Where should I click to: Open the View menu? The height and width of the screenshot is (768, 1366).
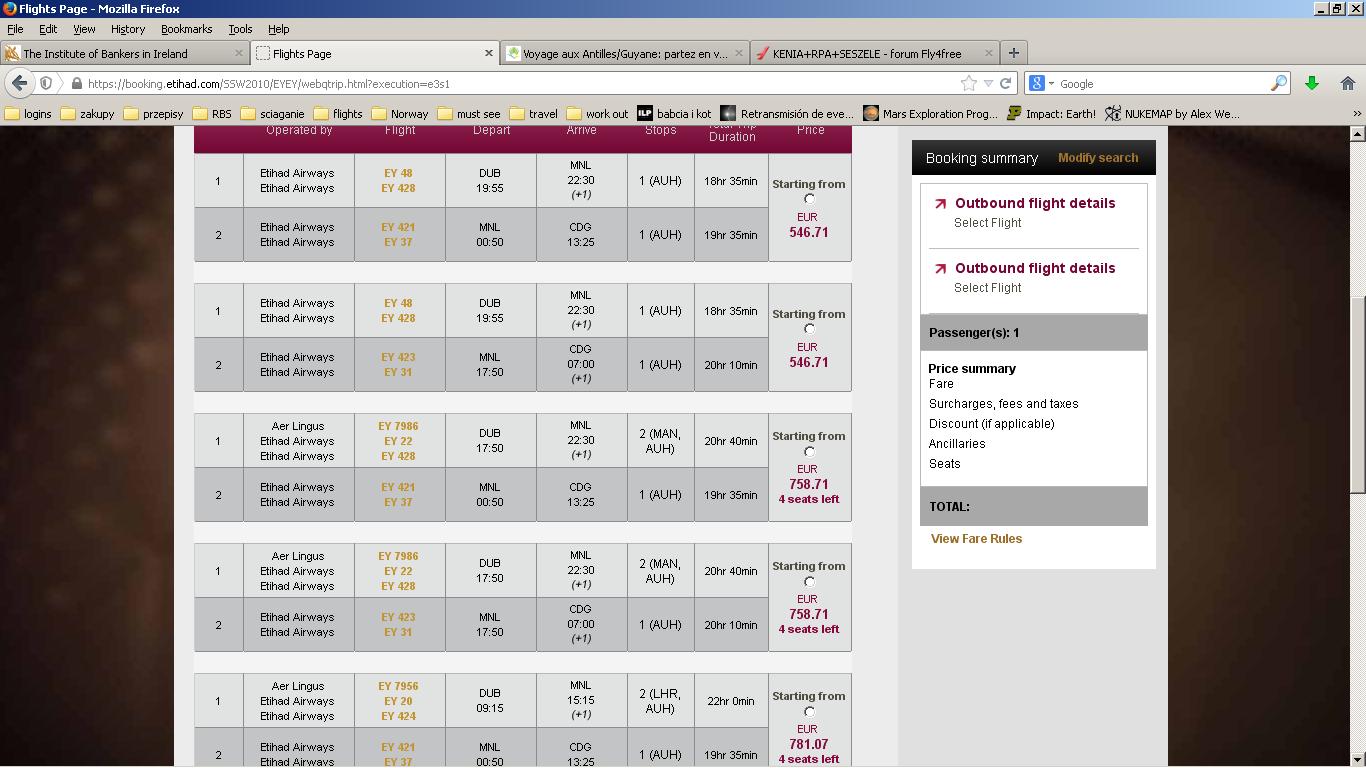click(84, 29)
